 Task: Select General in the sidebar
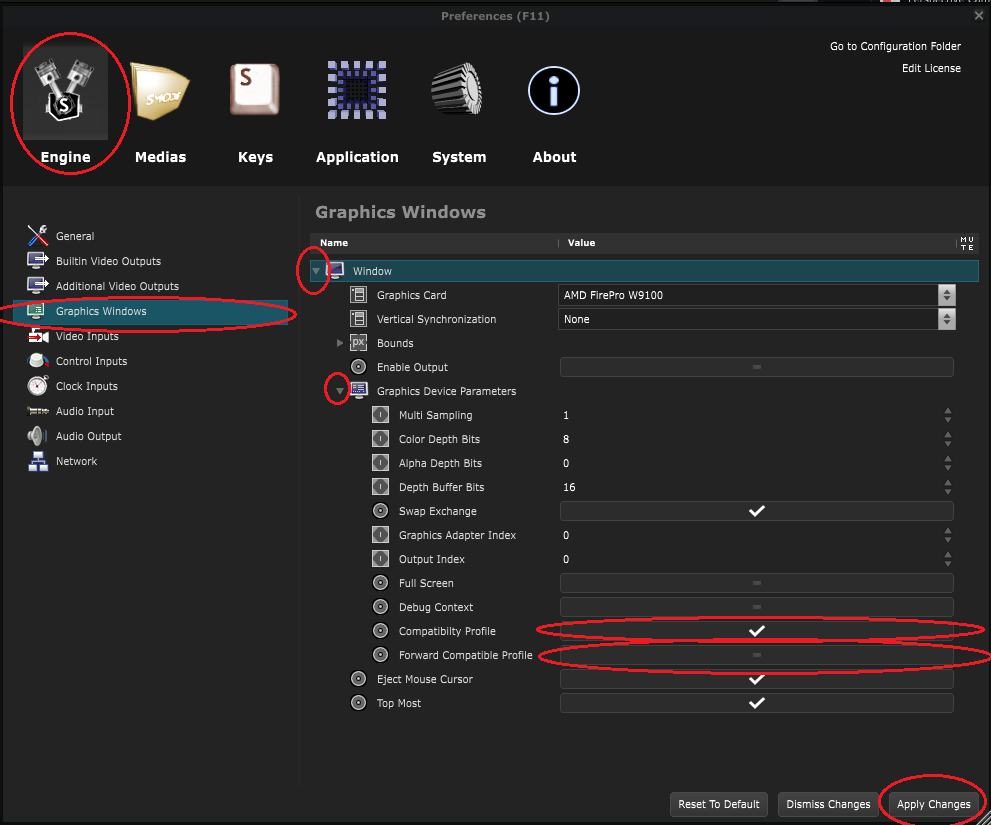coord(75,236)
